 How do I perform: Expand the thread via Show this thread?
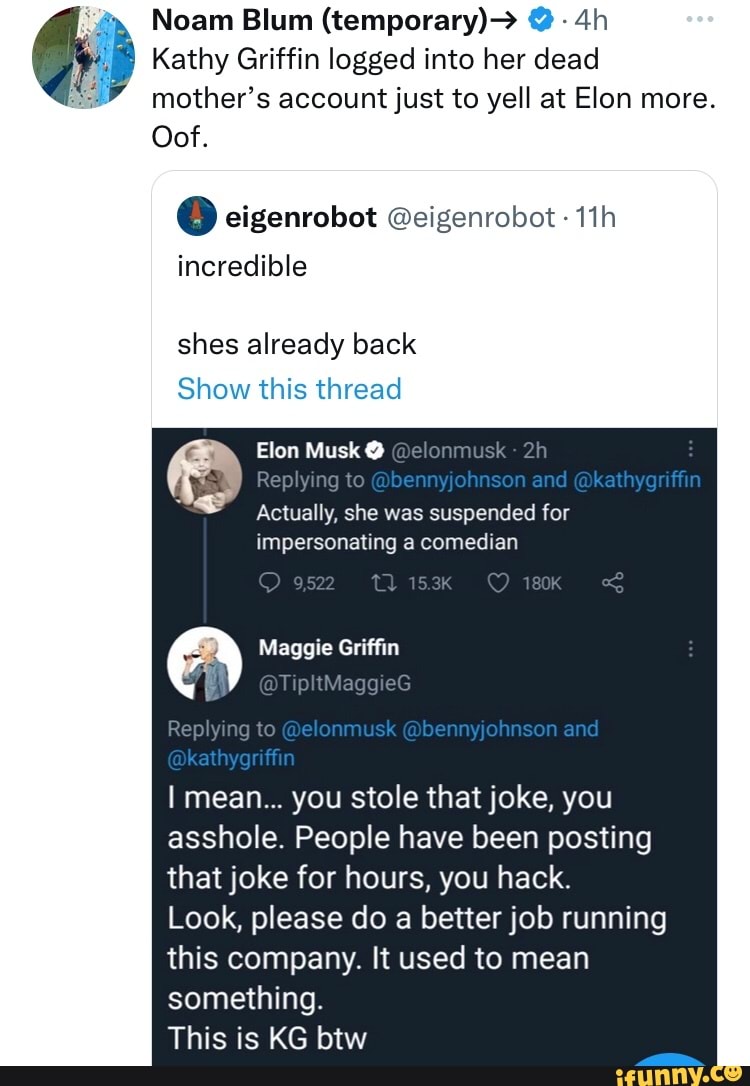(289, 389)
